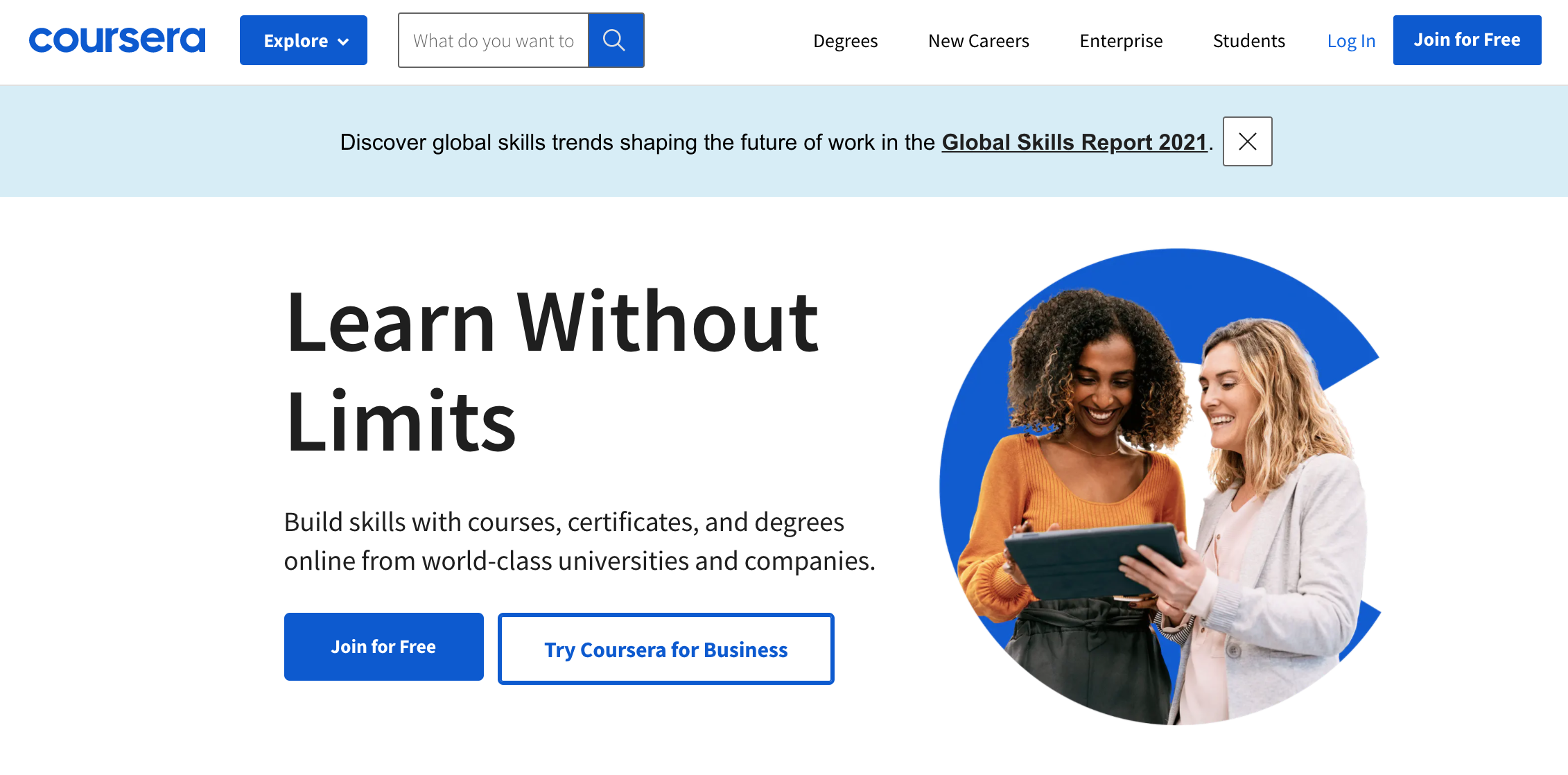Dismiss the Global Skills Report banner
This screenshot has width=1568, height=775.
[1246, 141]
